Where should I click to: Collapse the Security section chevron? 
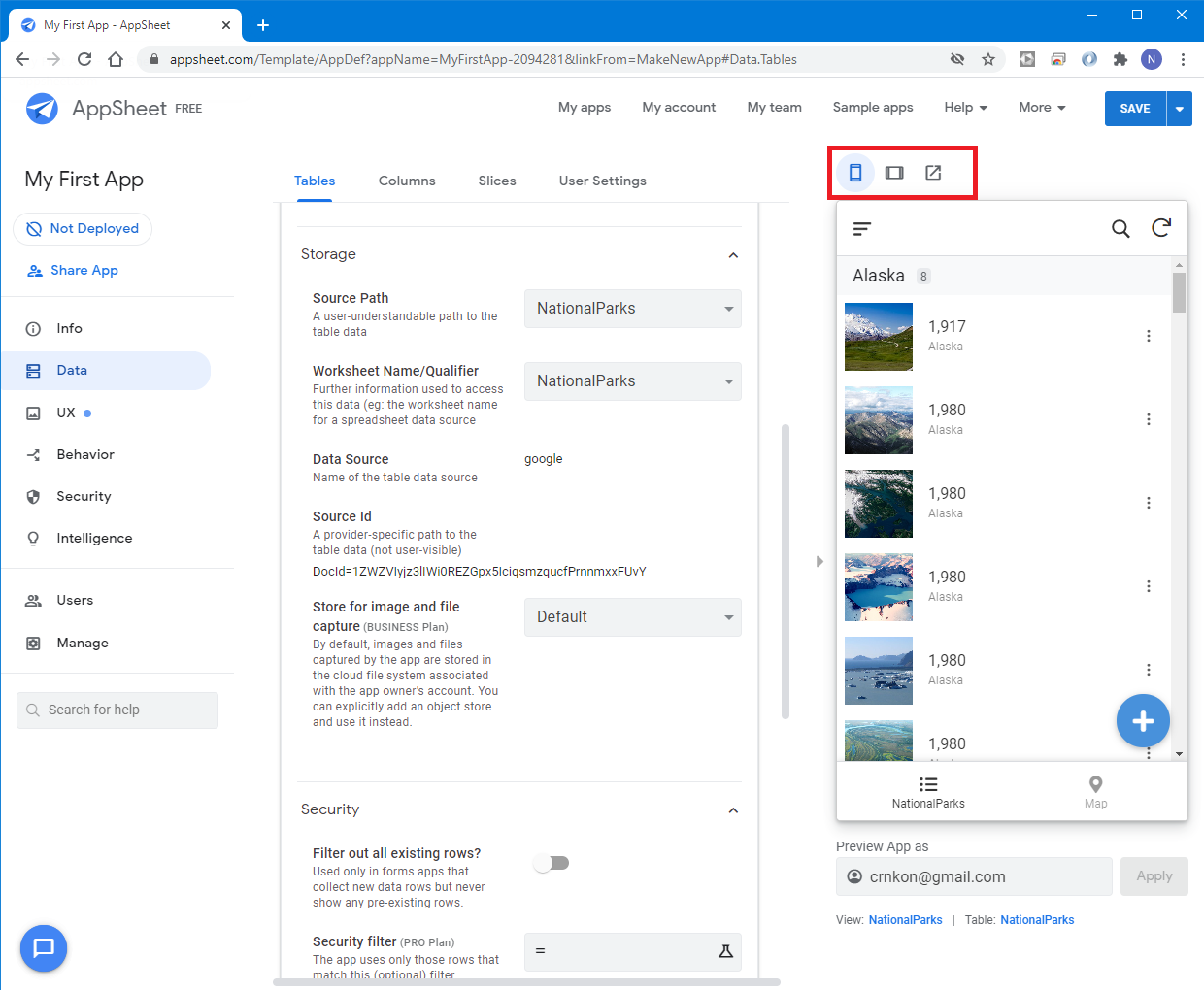pyautogui.click(x=733, y=810)
